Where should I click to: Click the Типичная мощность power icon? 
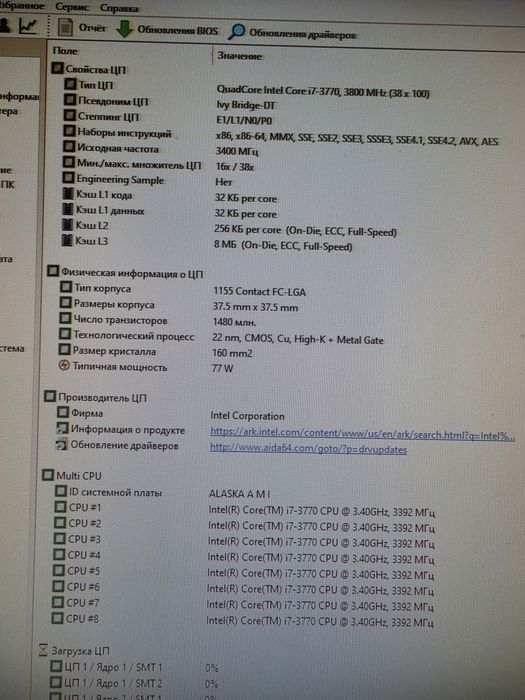pos(64,366)
